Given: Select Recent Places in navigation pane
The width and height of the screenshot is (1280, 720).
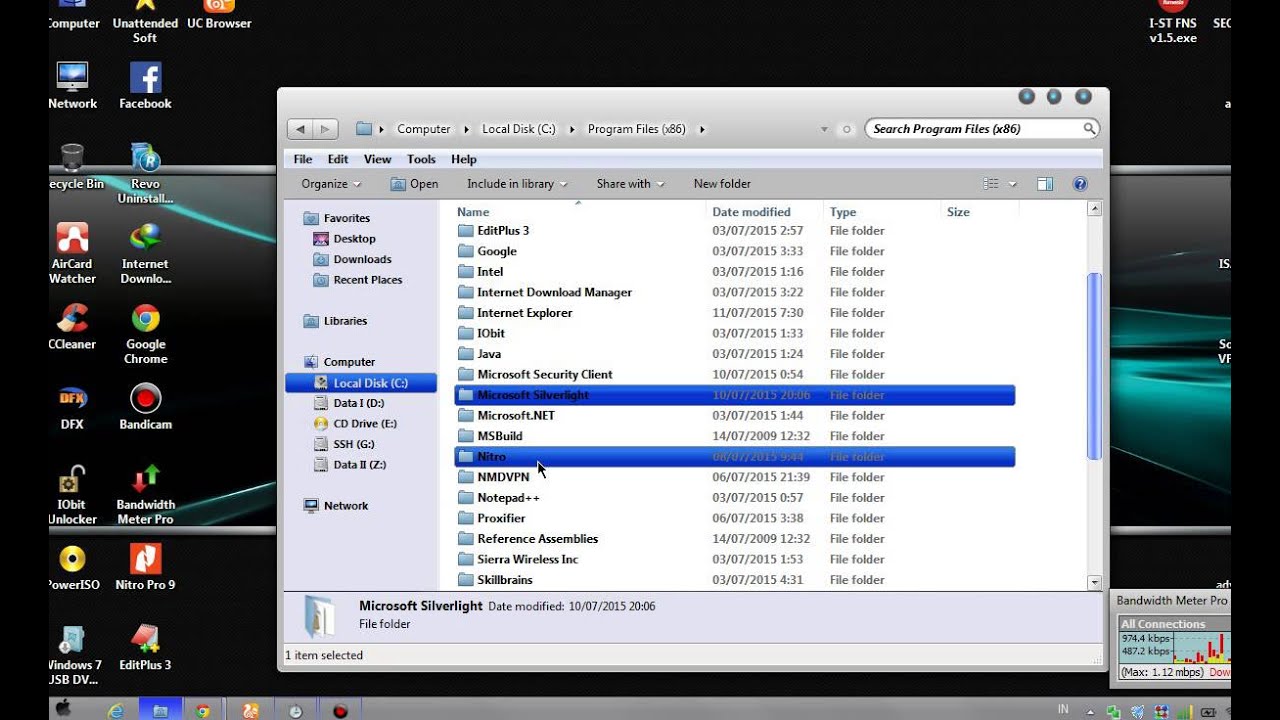Looking at the screenshot, I should click(x=358, y=280).
